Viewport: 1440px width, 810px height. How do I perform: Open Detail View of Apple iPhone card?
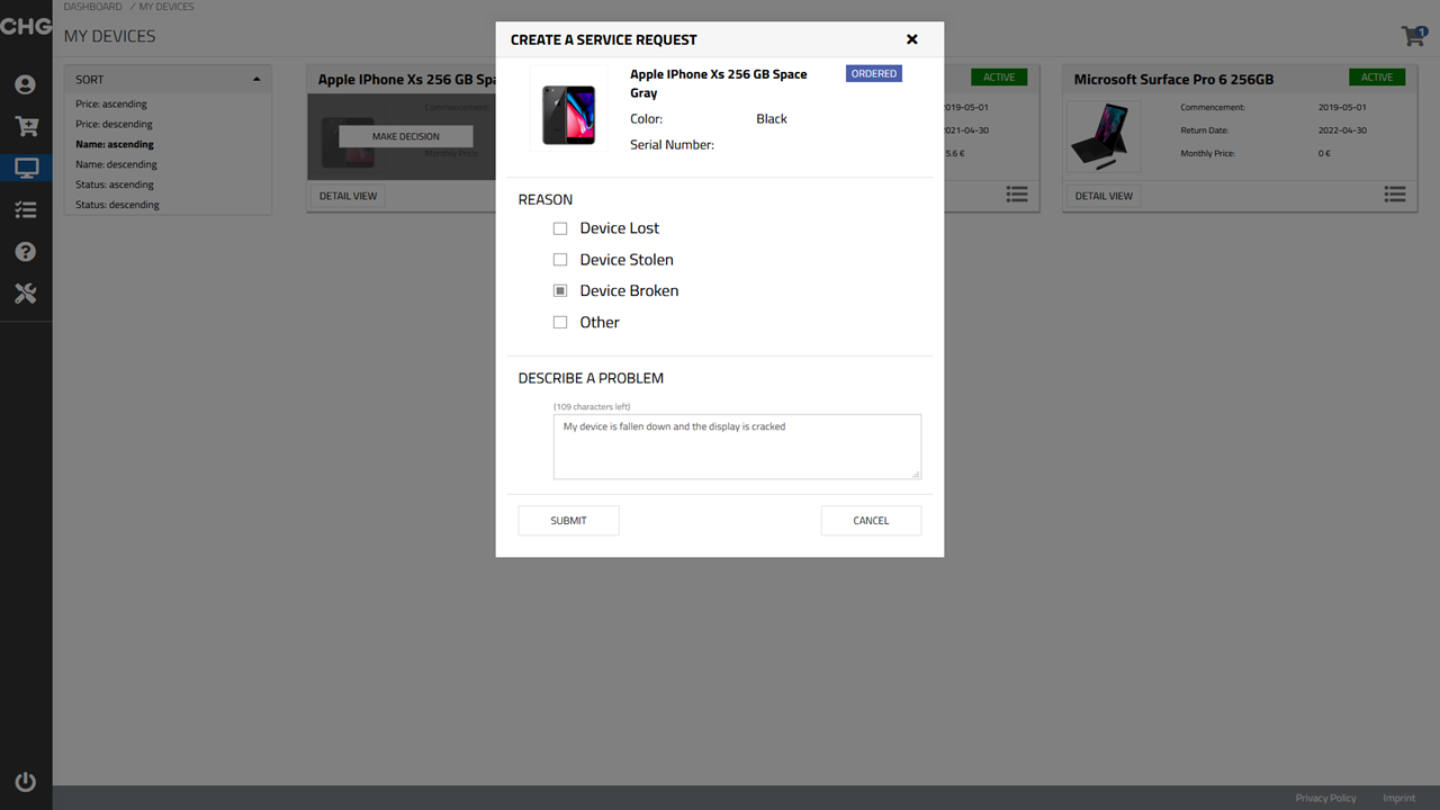coord(348,196)
